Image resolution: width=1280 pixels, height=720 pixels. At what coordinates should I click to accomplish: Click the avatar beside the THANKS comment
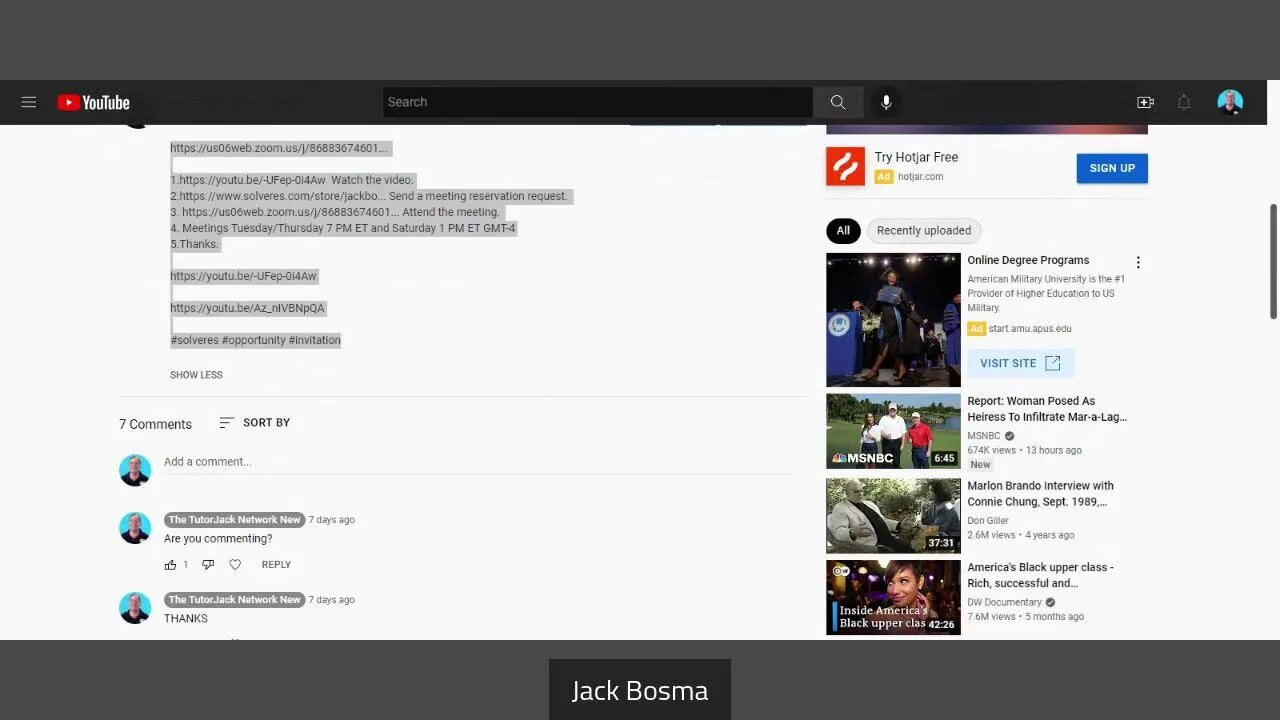coord(135,608)
